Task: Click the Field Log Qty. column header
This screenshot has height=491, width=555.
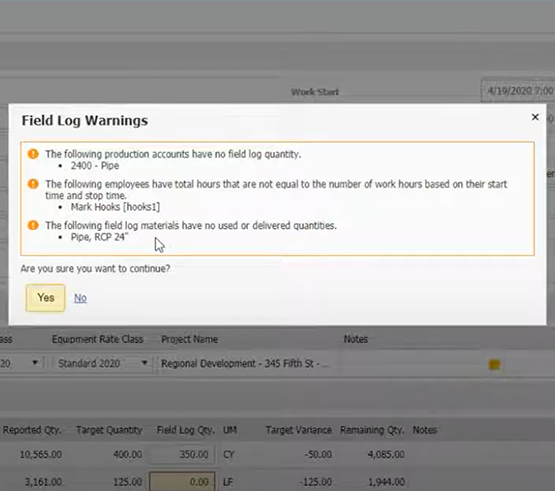Action: click(185, 430)
